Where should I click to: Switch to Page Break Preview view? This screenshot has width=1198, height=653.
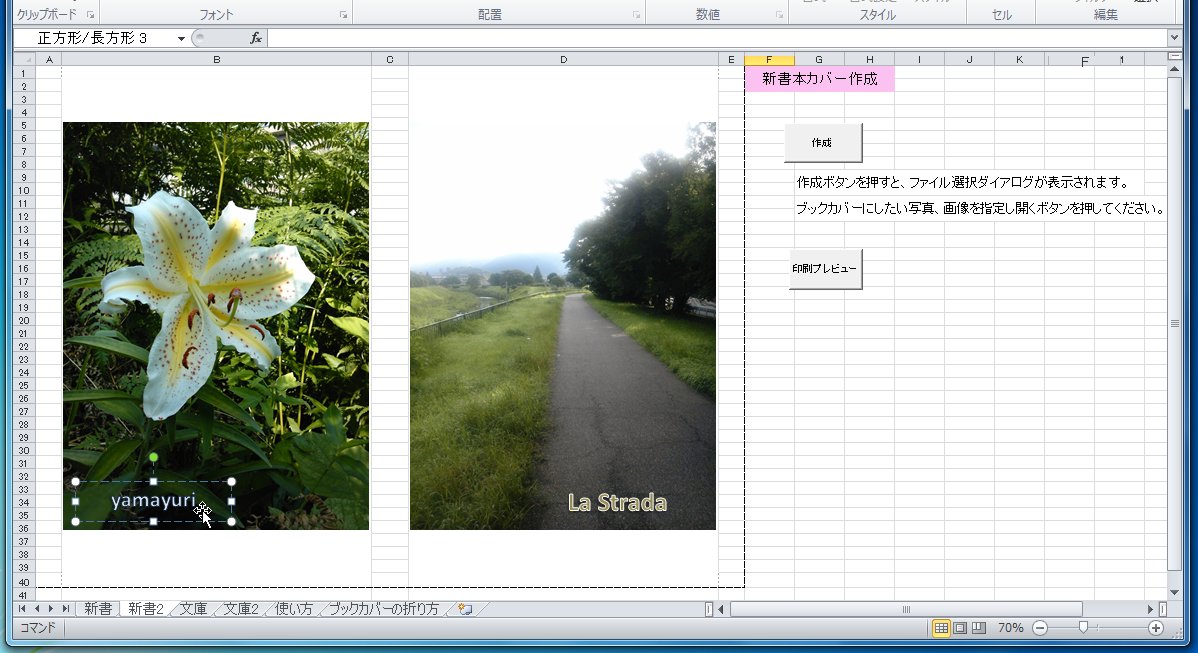click(x=978, y=628)
